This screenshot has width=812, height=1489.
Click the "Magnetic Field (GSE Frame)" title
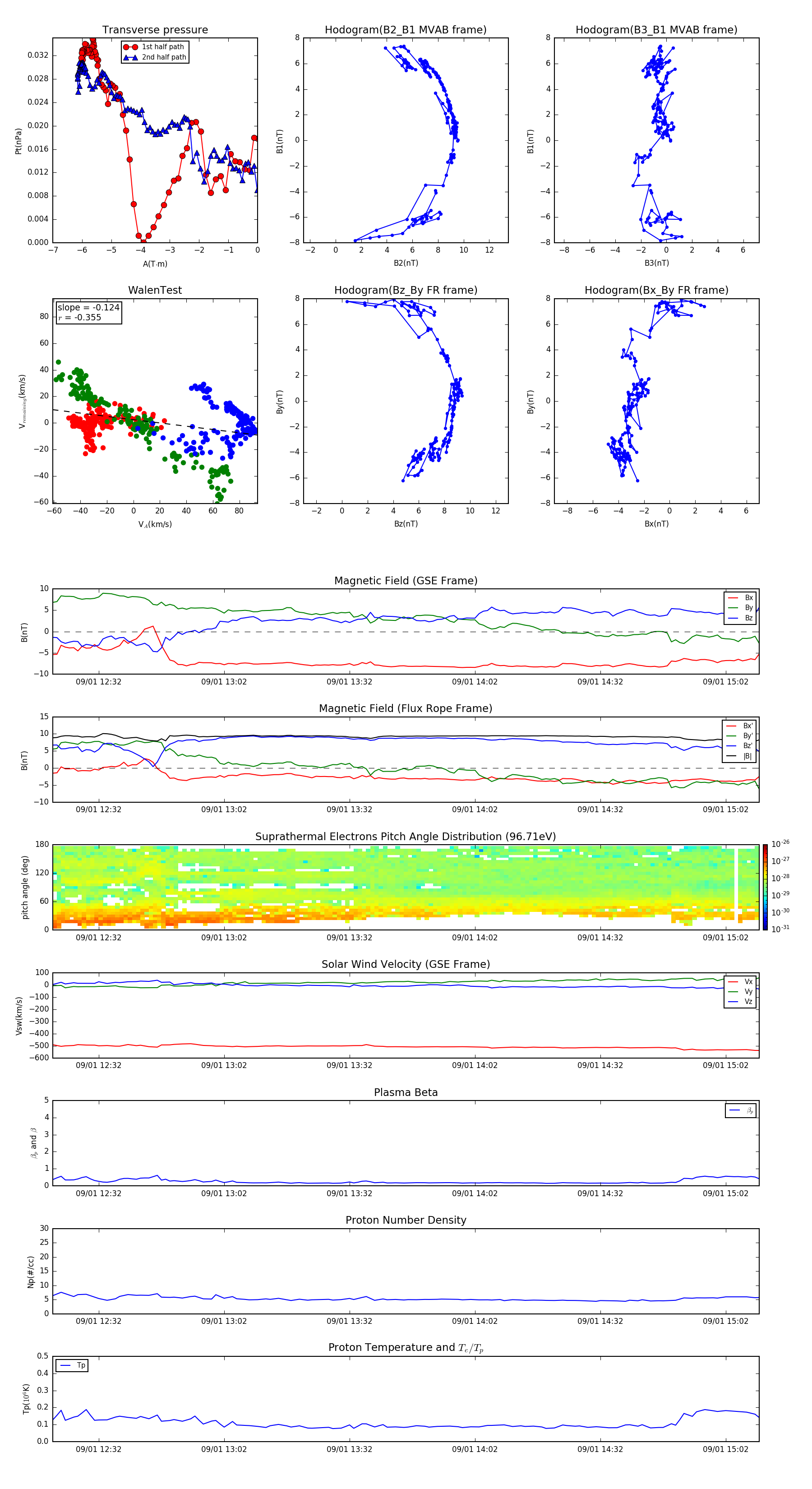click(406, 581)
